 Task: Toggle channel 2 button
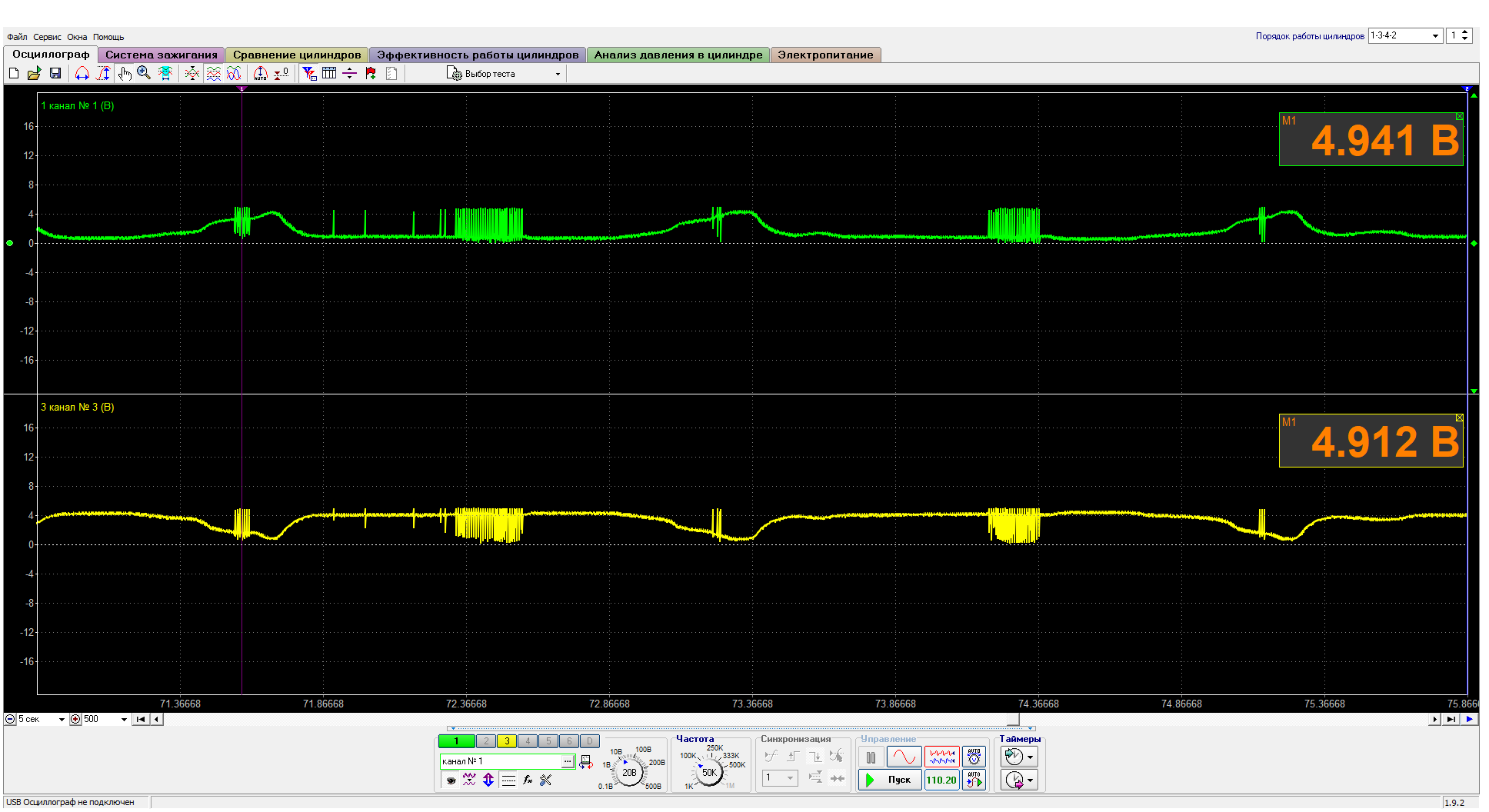pyautogui.click(x=486, y=741)
